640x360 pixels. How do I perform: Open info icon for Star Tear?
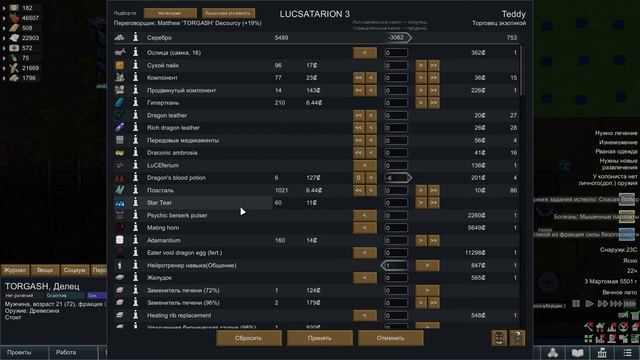136,203
